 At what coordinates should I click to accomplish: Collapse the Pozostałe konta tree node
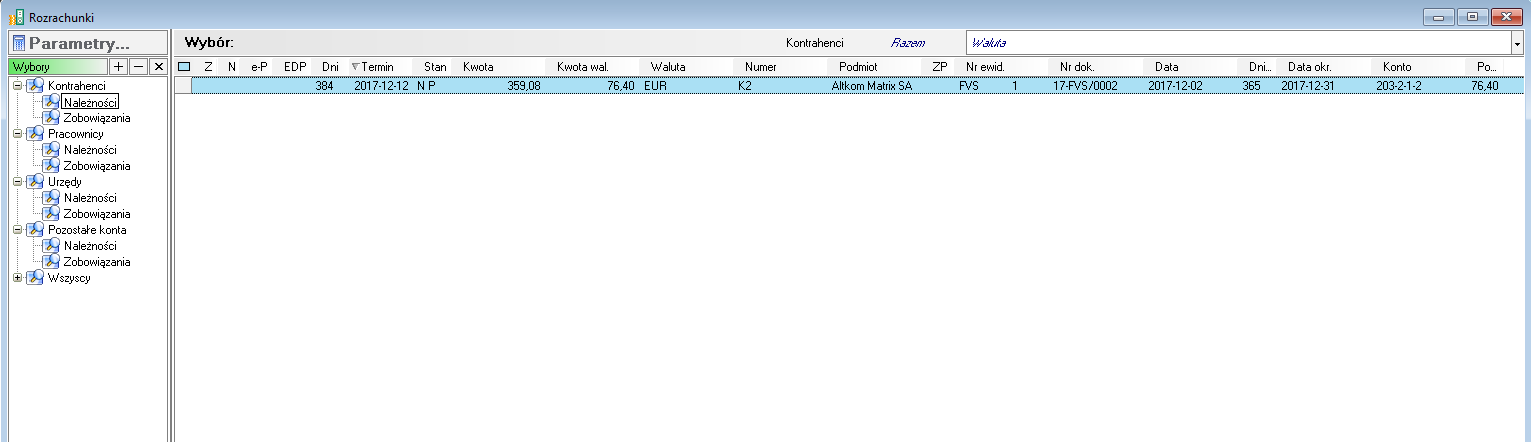17,230
